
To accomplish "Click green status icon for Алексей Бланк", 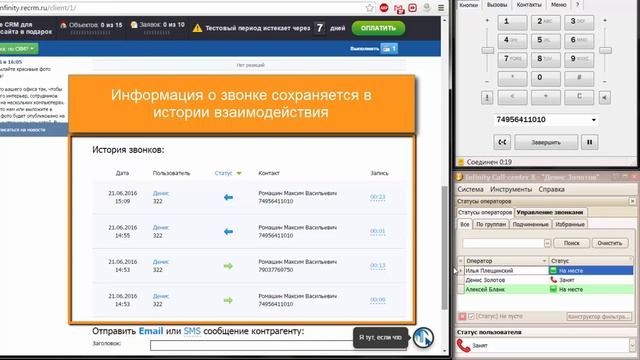I will [x=553, y=289].
